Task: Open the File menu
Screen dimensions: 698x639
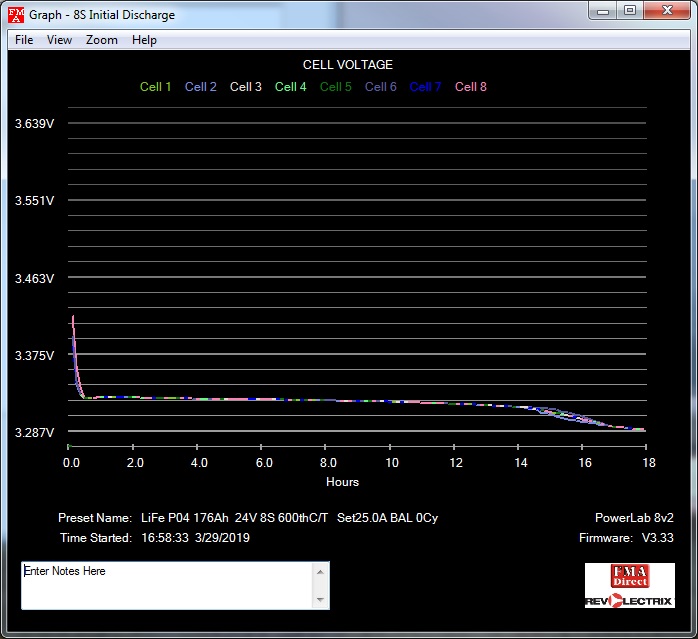Action: (24, 40)
